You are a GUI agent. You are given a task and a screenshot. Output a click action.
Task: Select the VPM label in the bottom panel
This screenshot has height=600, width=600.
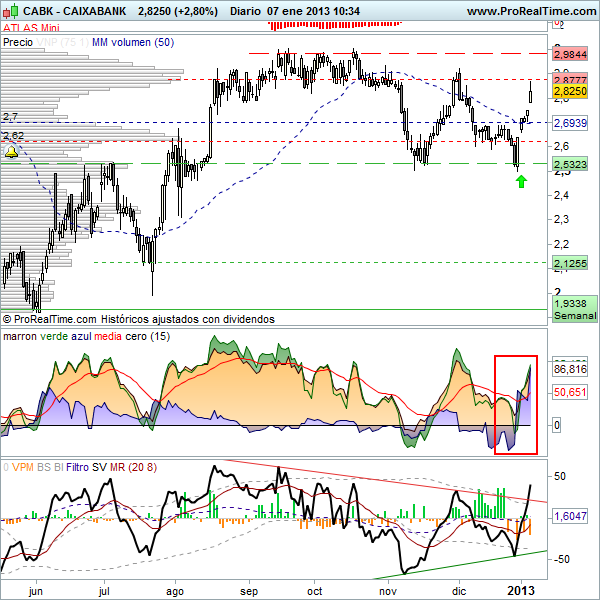point(23,467)
